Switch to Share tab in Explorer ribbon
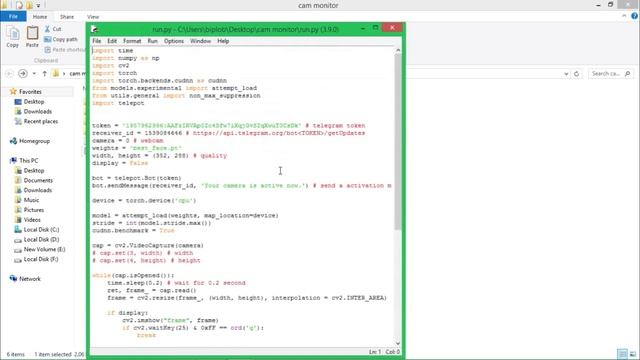Viewport: 640px width, 360px height. pos(67,17)
